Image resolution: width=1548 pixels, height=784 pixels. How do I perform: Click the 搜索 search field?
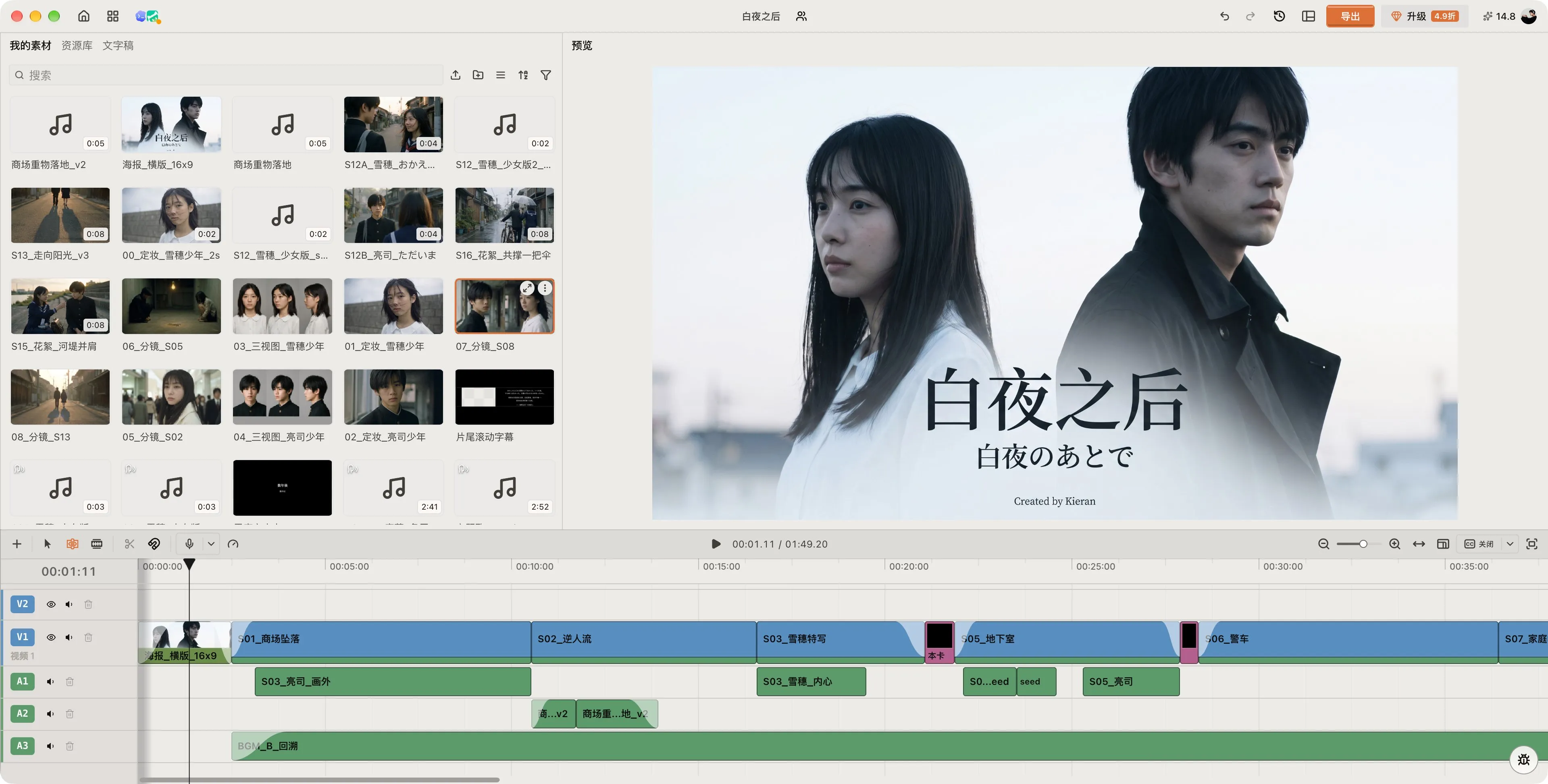[x=226, y=75]
